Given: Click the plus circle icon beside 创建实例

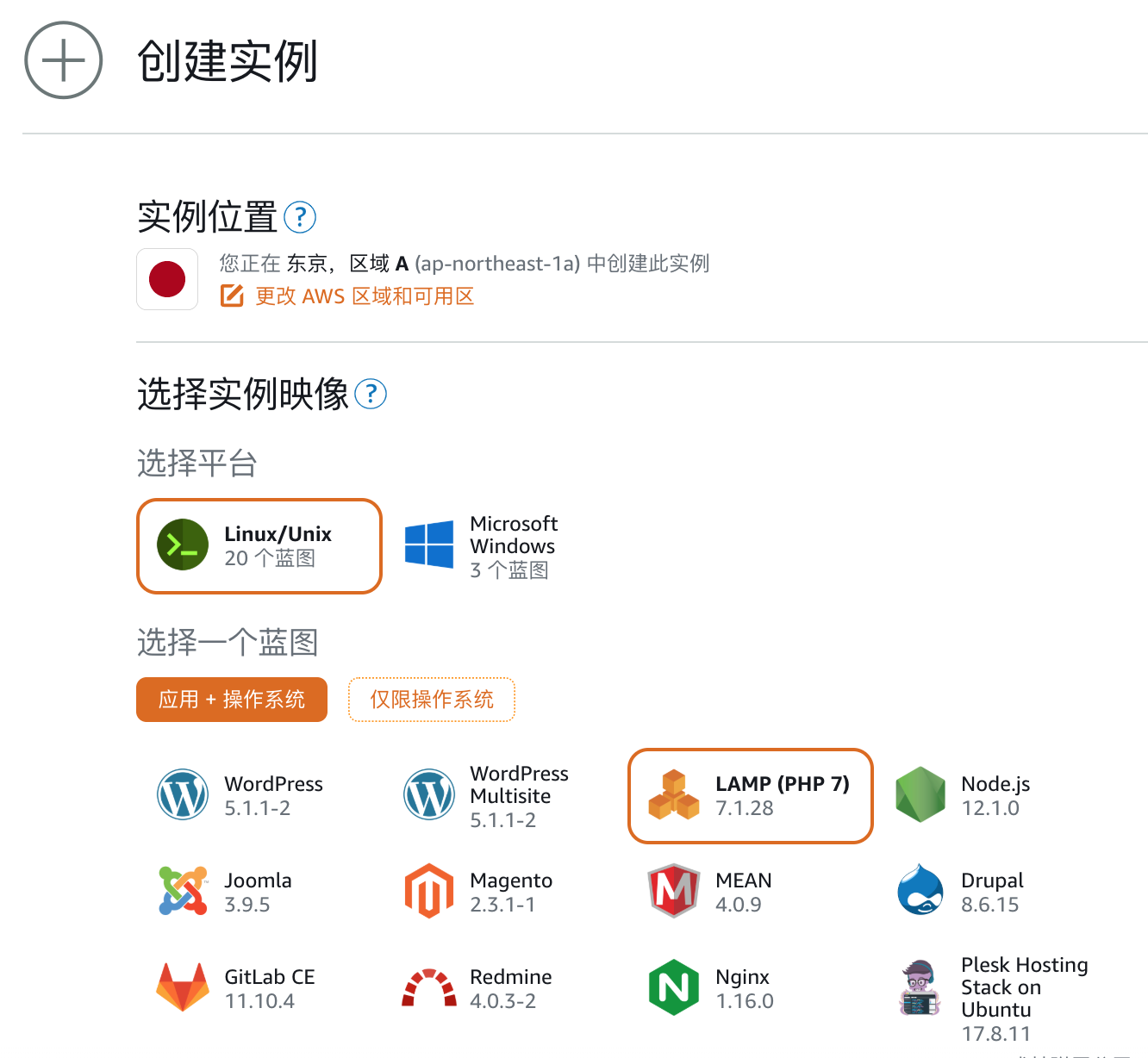Looking at the screenshot, I should pyautogui.click(x=64, y=60).
